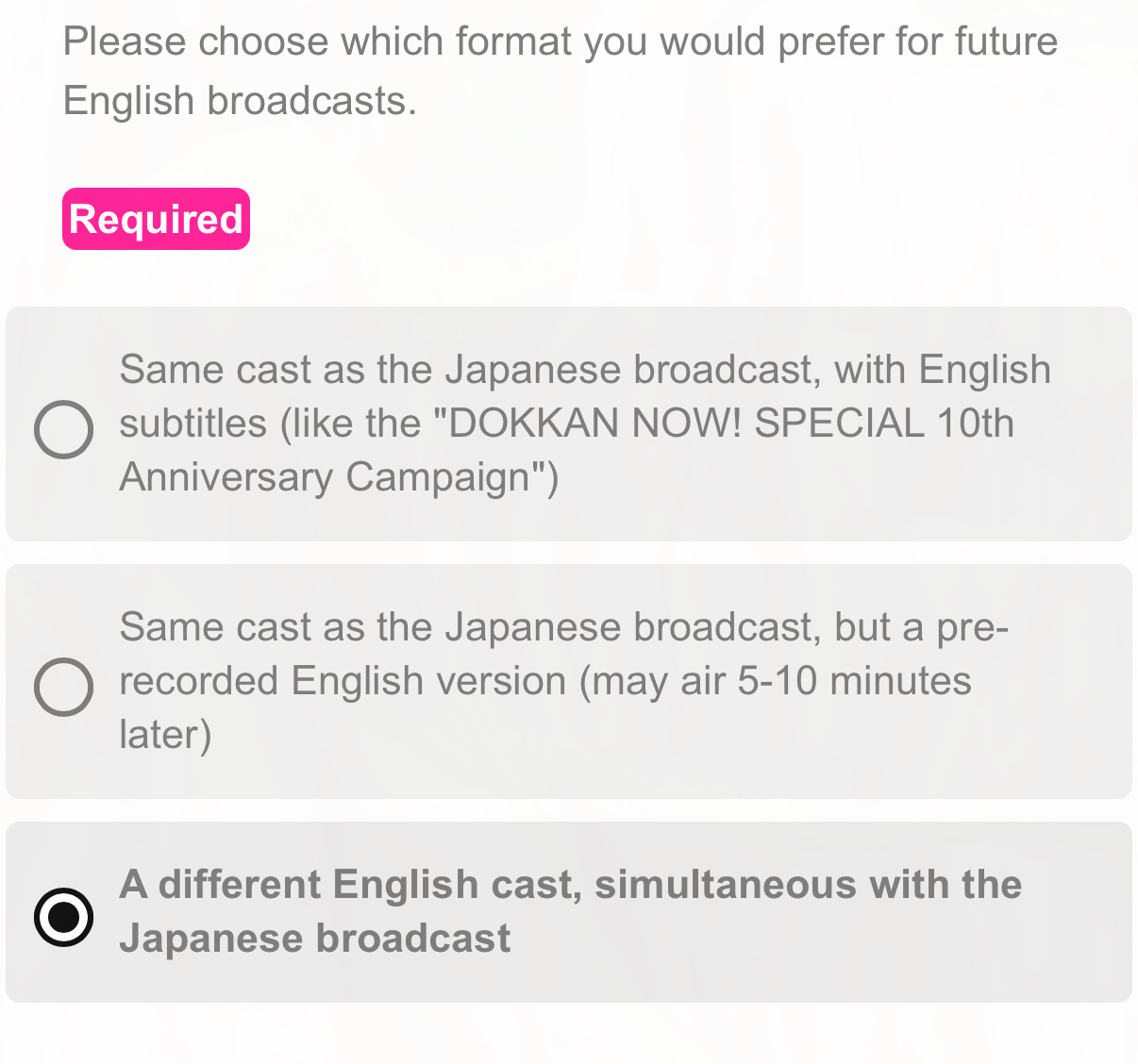This screenshot has width=1138, height=1064.
Task: Click the words 'Anniversary Campaign' in first option
Action: 339,477
